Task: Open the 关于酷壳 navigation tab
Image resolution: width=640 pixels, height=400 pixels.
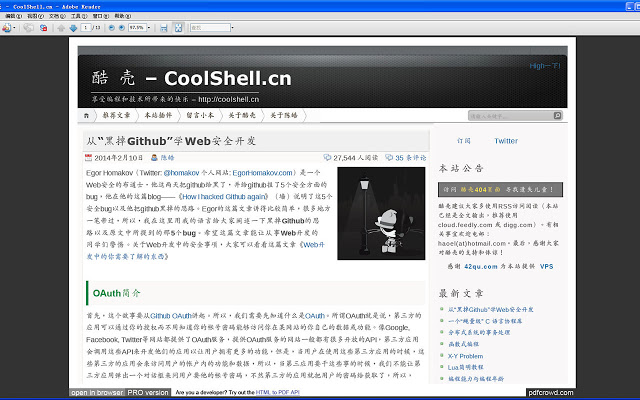Action: tap(242, 115)
